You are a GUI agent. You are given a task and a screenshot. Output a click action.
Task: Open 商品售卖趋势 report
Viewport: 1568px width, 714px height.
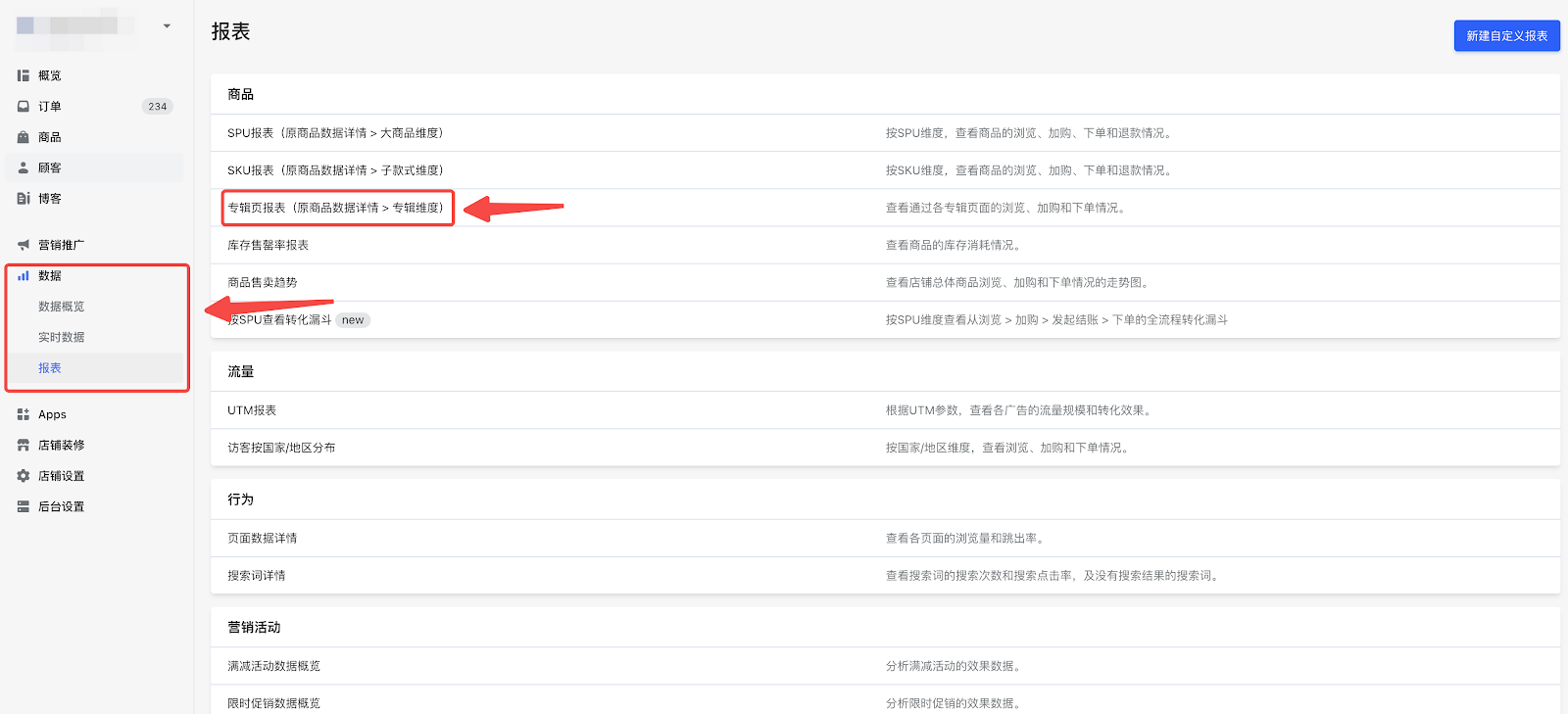click(x=262, y=282)
